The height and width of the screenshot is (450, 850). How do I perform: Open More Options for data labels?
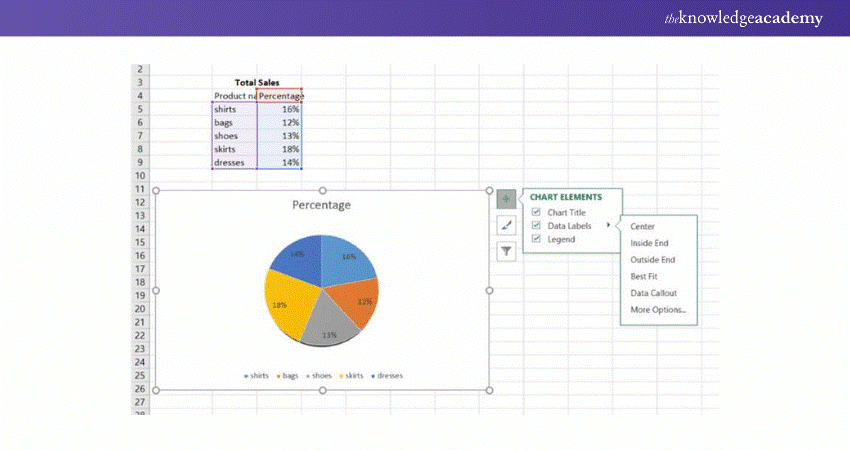[x=658, y=310]
